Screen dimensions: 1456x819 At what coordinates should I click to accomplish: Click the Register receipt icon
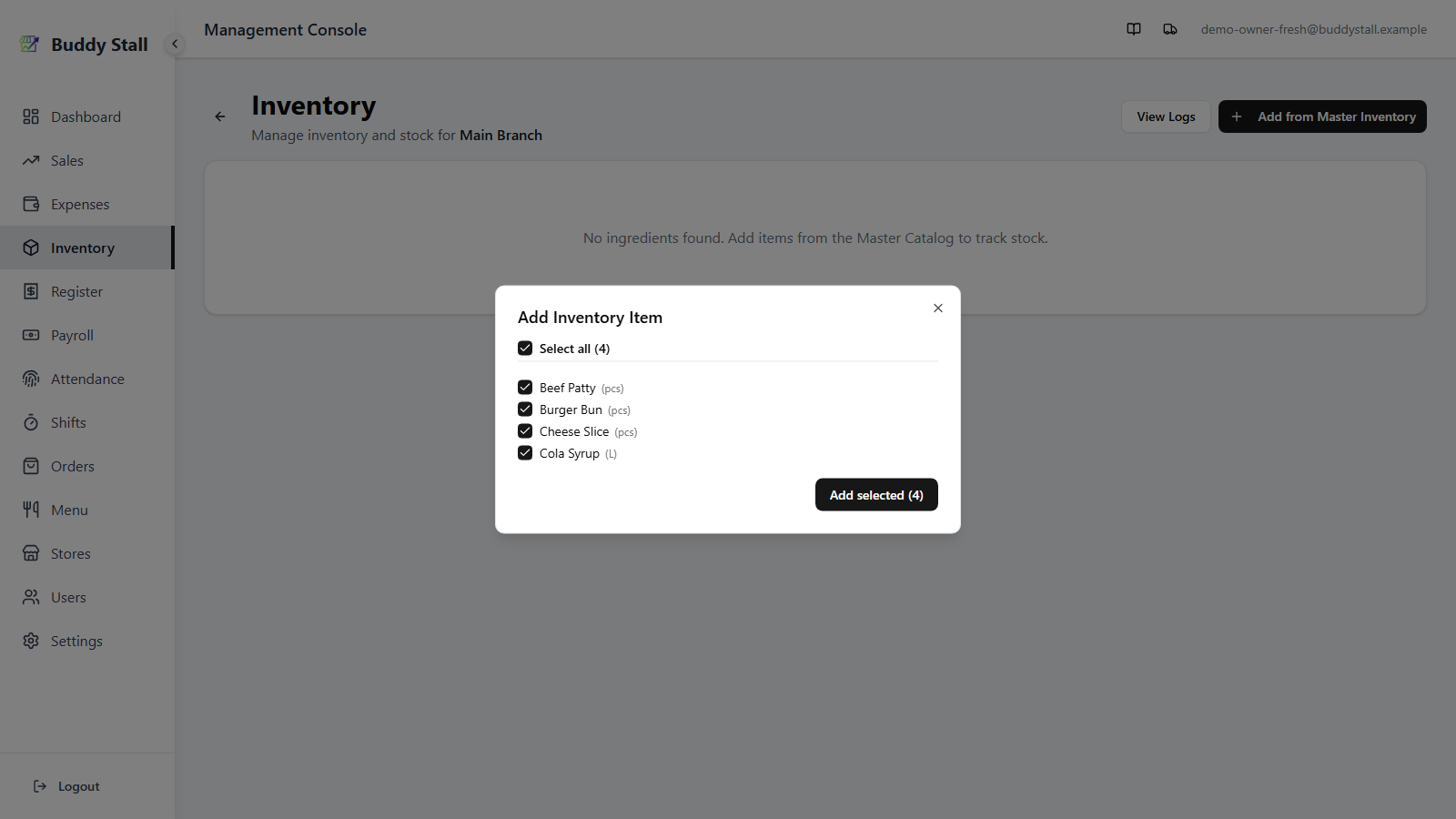pos(31,291)
